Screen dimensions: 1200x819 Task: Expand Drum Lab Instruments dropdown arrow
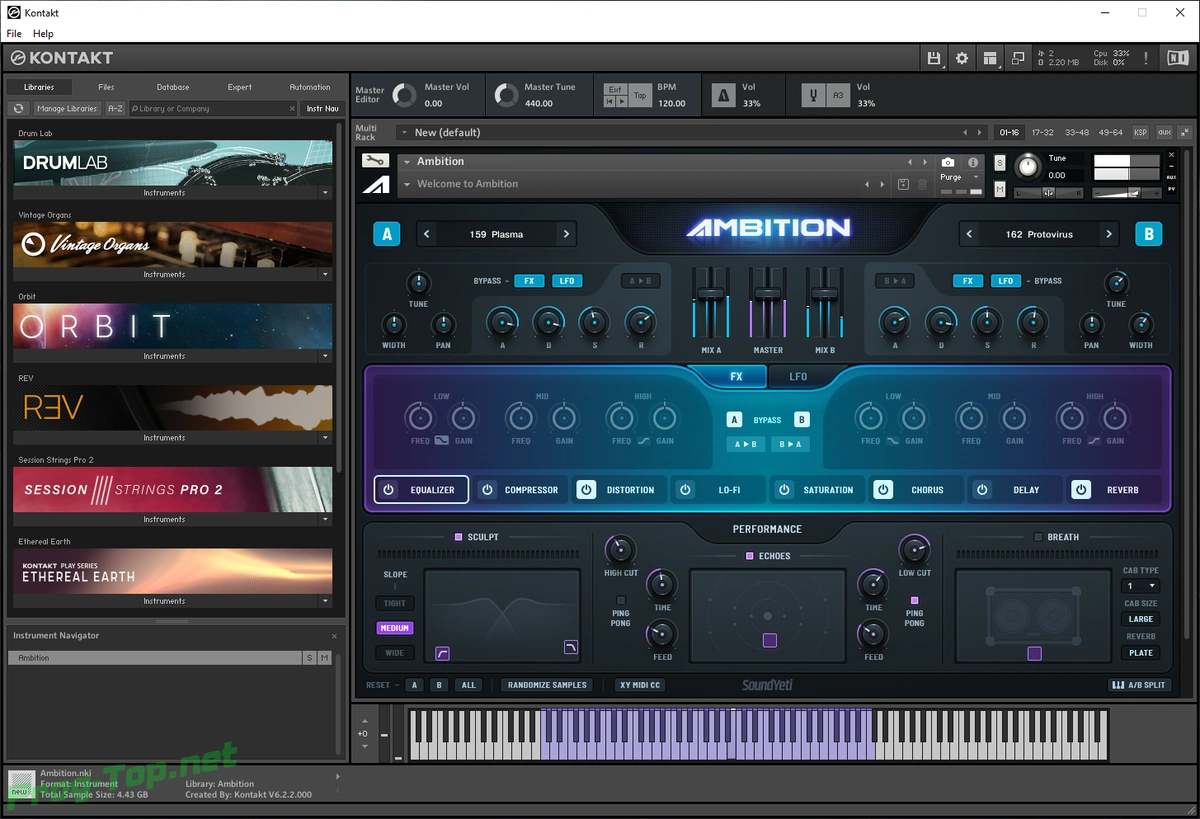point(325,192)
